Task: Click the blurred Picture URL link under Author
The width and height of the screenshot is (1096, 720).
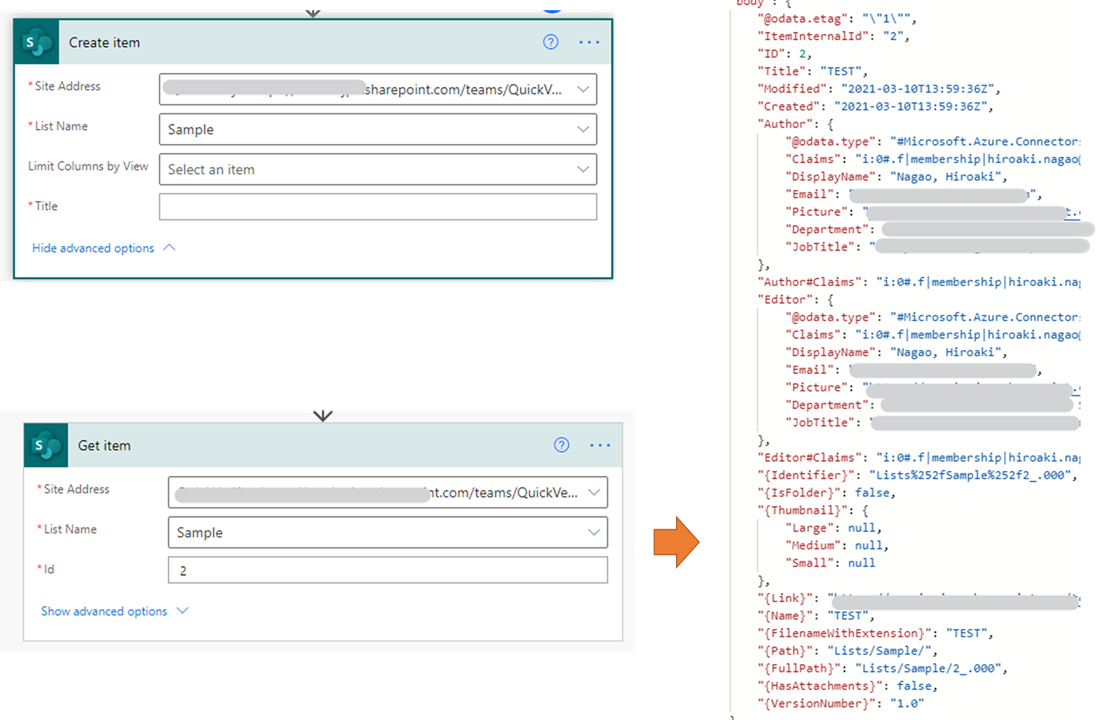Action: pos(972,212)
